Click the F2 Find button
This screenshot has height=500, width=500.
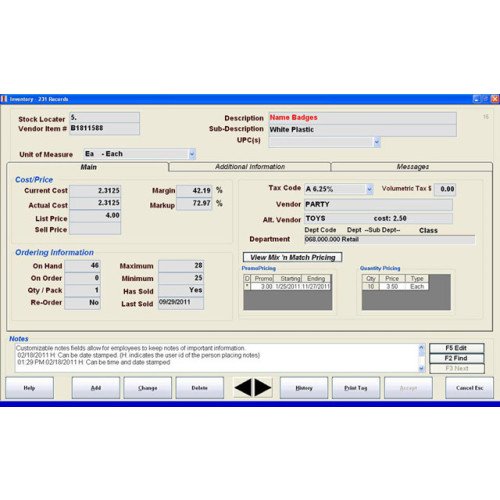456,358
